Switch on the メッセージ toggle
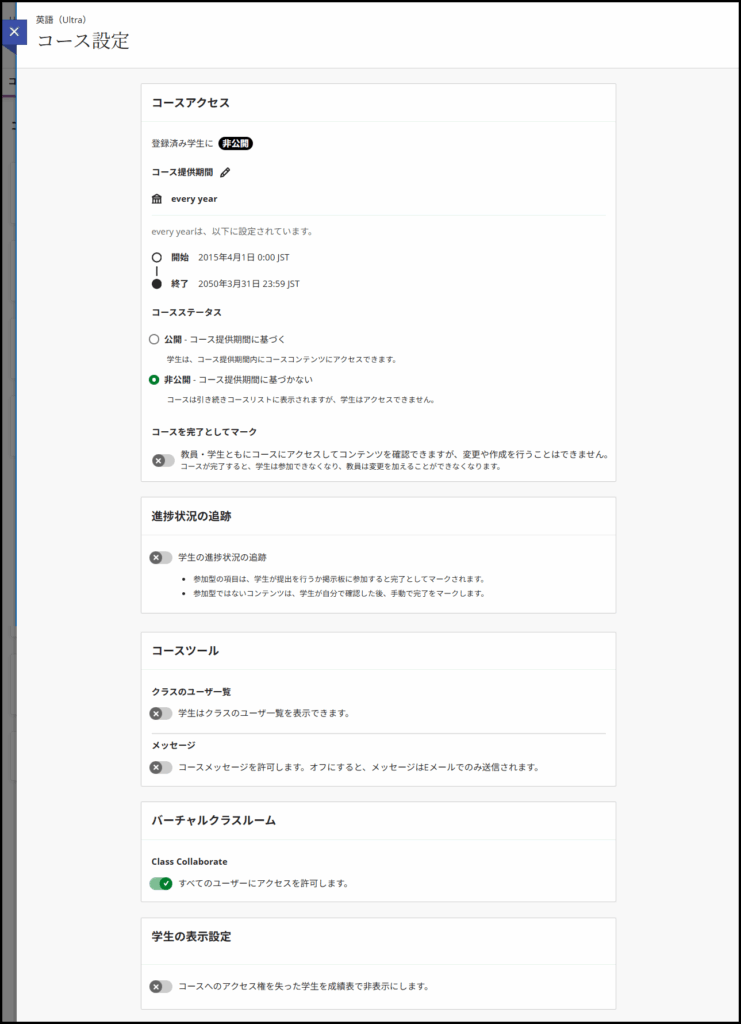The width and height of the screenshot is (741, 1024). [161, 767]
